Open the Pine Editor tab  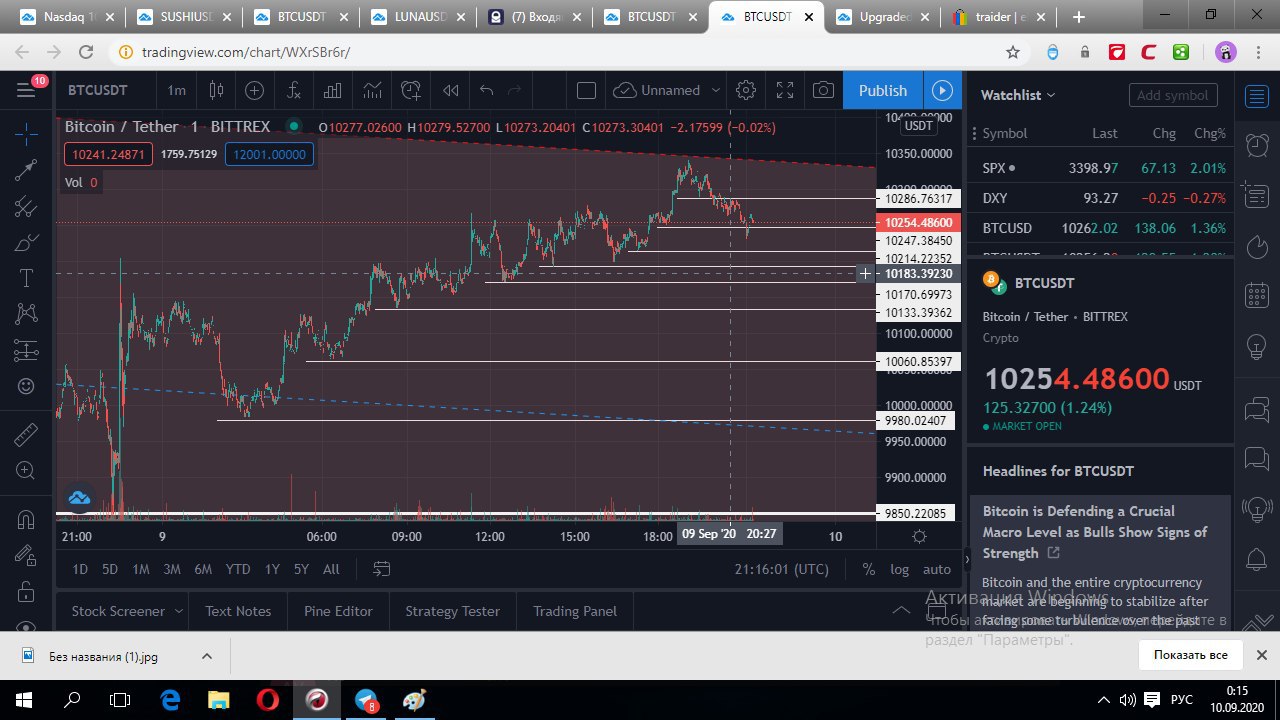click(x=338, y=611)
